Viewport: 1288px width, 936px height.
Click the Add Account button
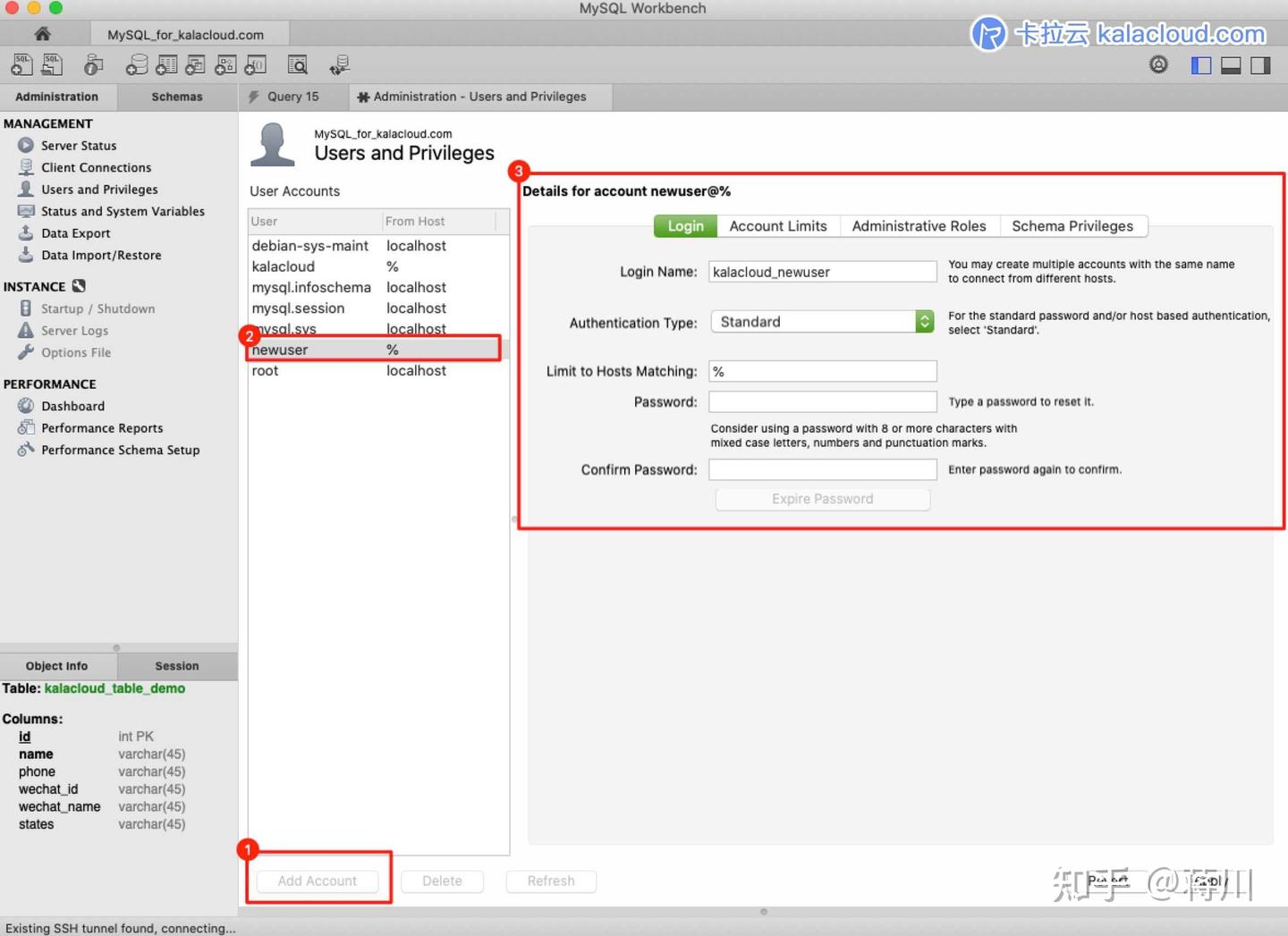click(318, 881)
